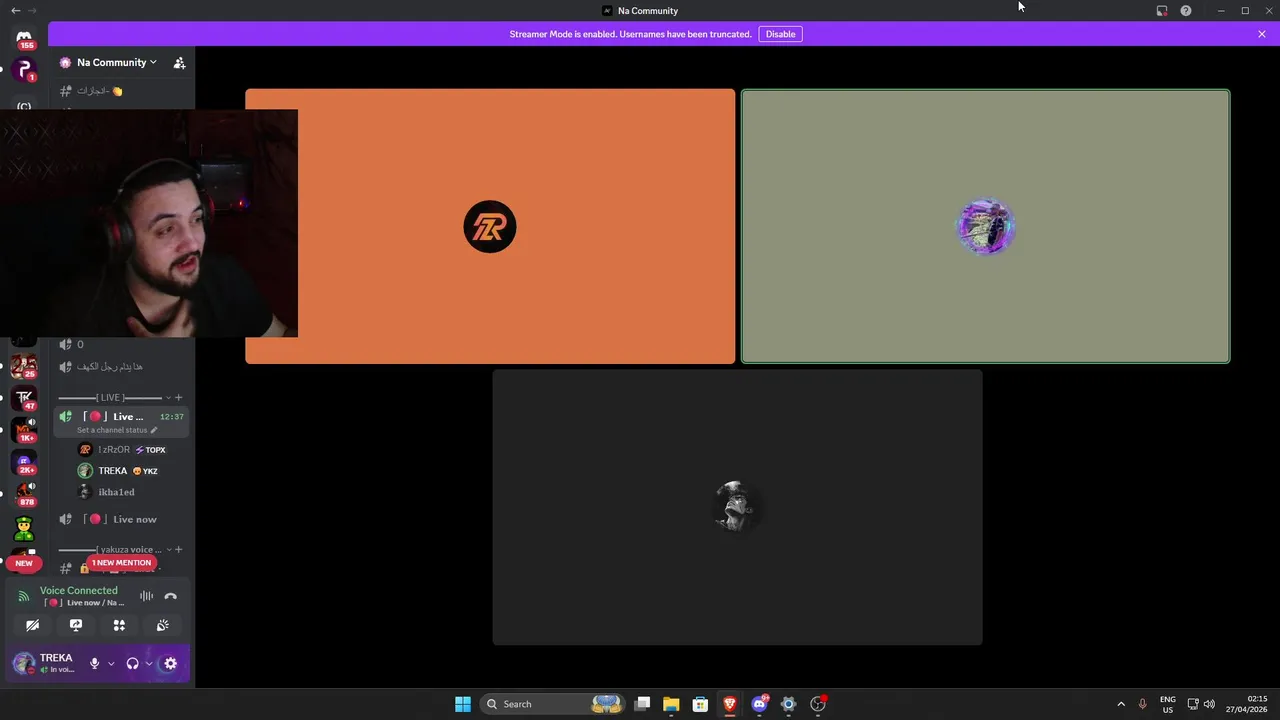
Task: Mute the microphone in user panel
Action: point(95,663)
